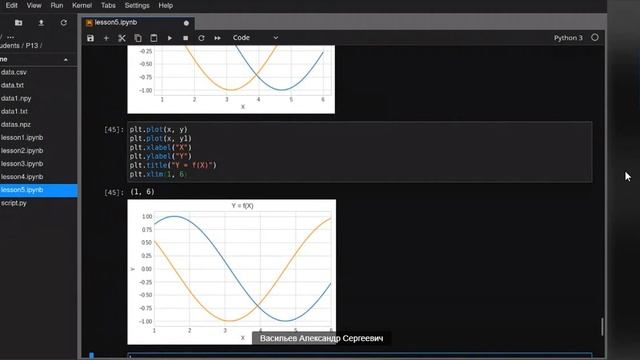Restart the kernel icon

[201, 38]
